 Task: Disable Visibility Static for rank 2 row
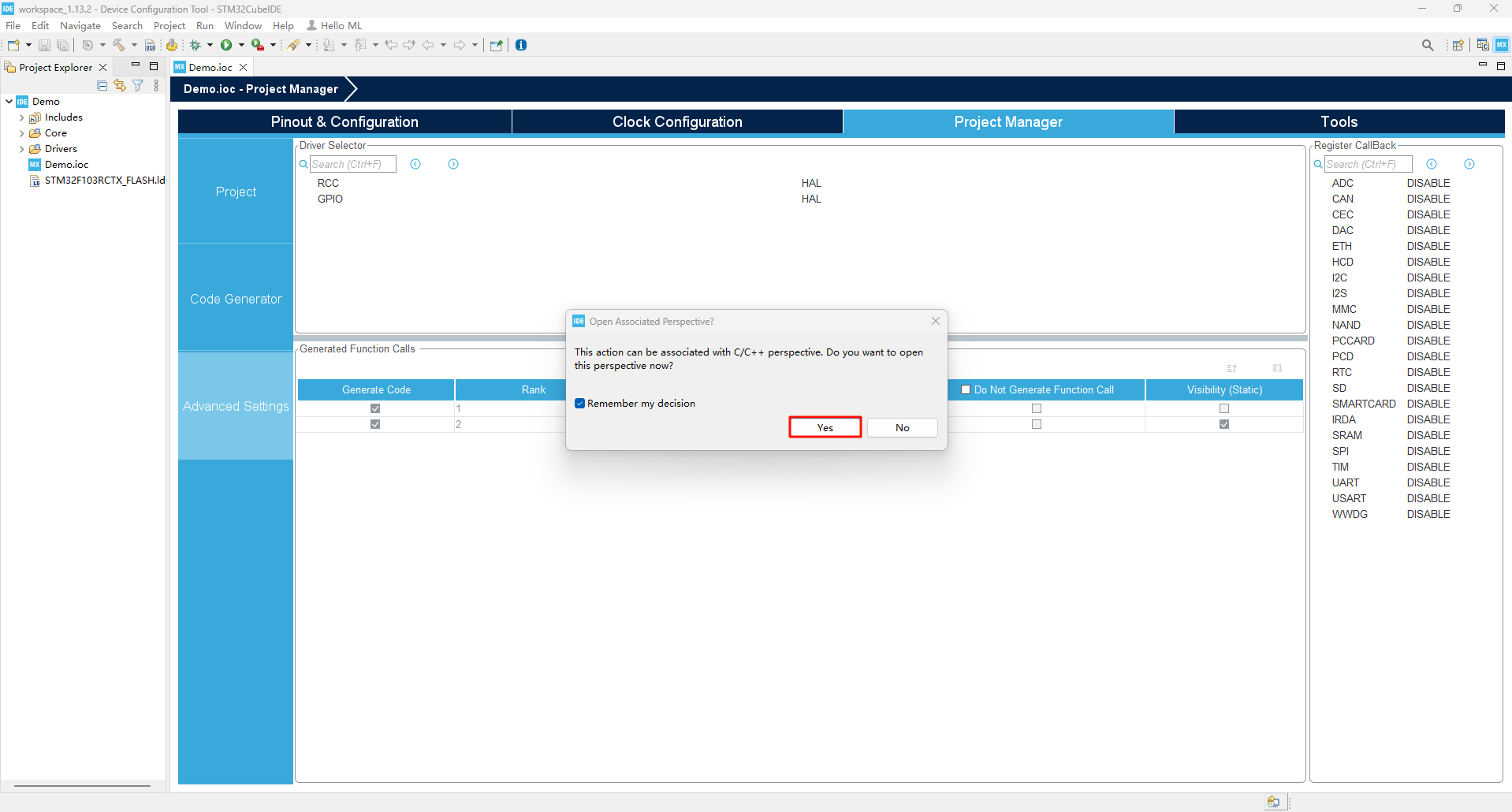coord(1224,424)
